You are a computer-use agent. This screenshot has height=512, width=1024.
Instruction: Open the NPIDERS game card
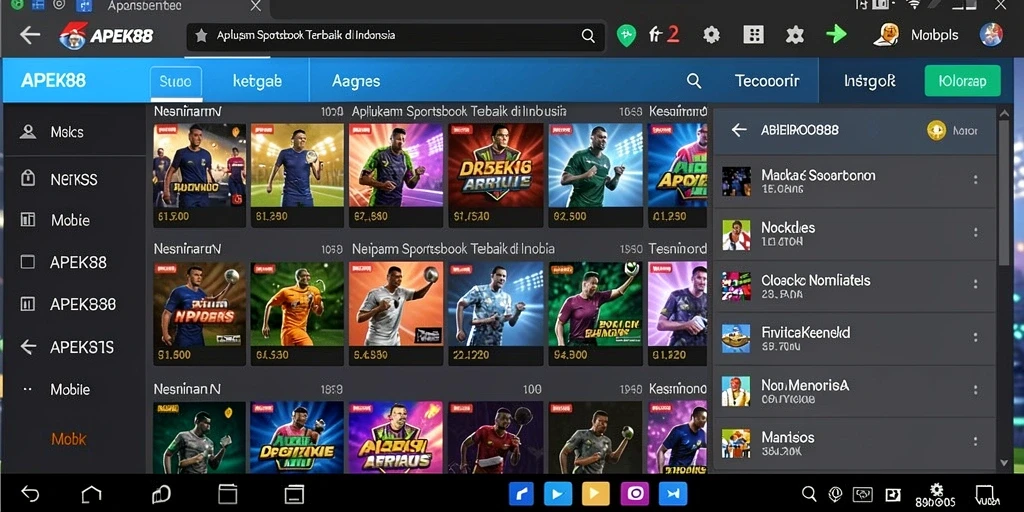pyautogui.click(x=200, y=313)
